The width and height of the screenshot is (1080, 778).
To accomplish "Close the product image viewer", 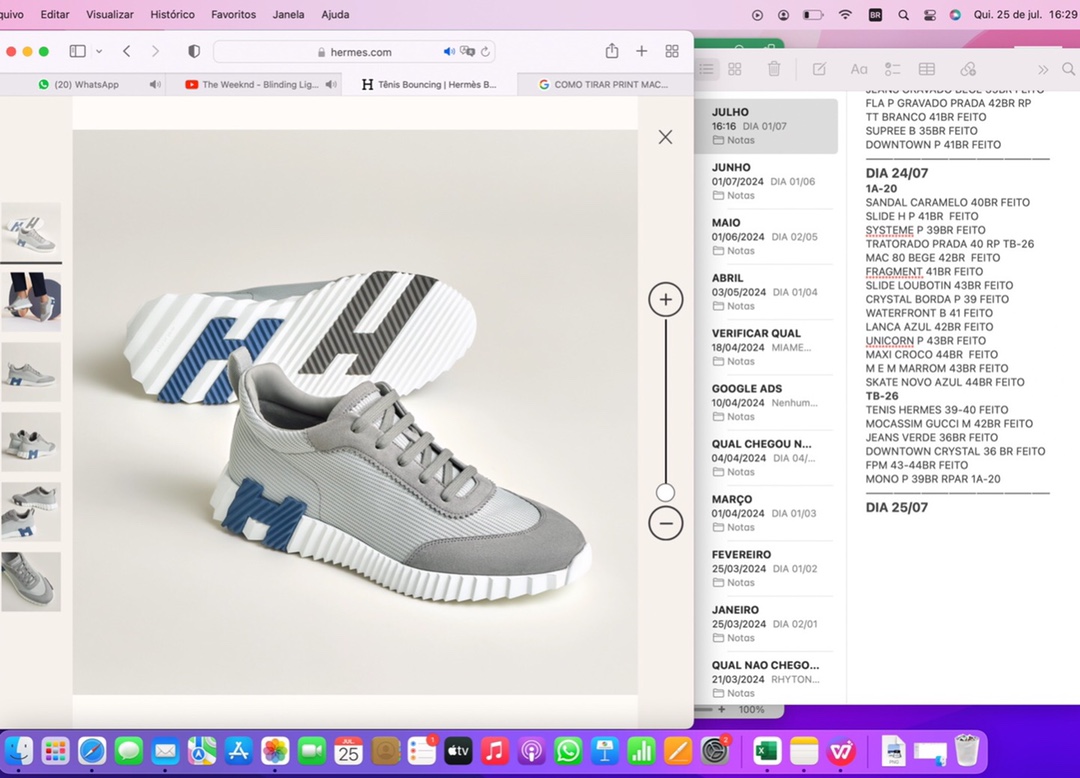I will [665, 137].
